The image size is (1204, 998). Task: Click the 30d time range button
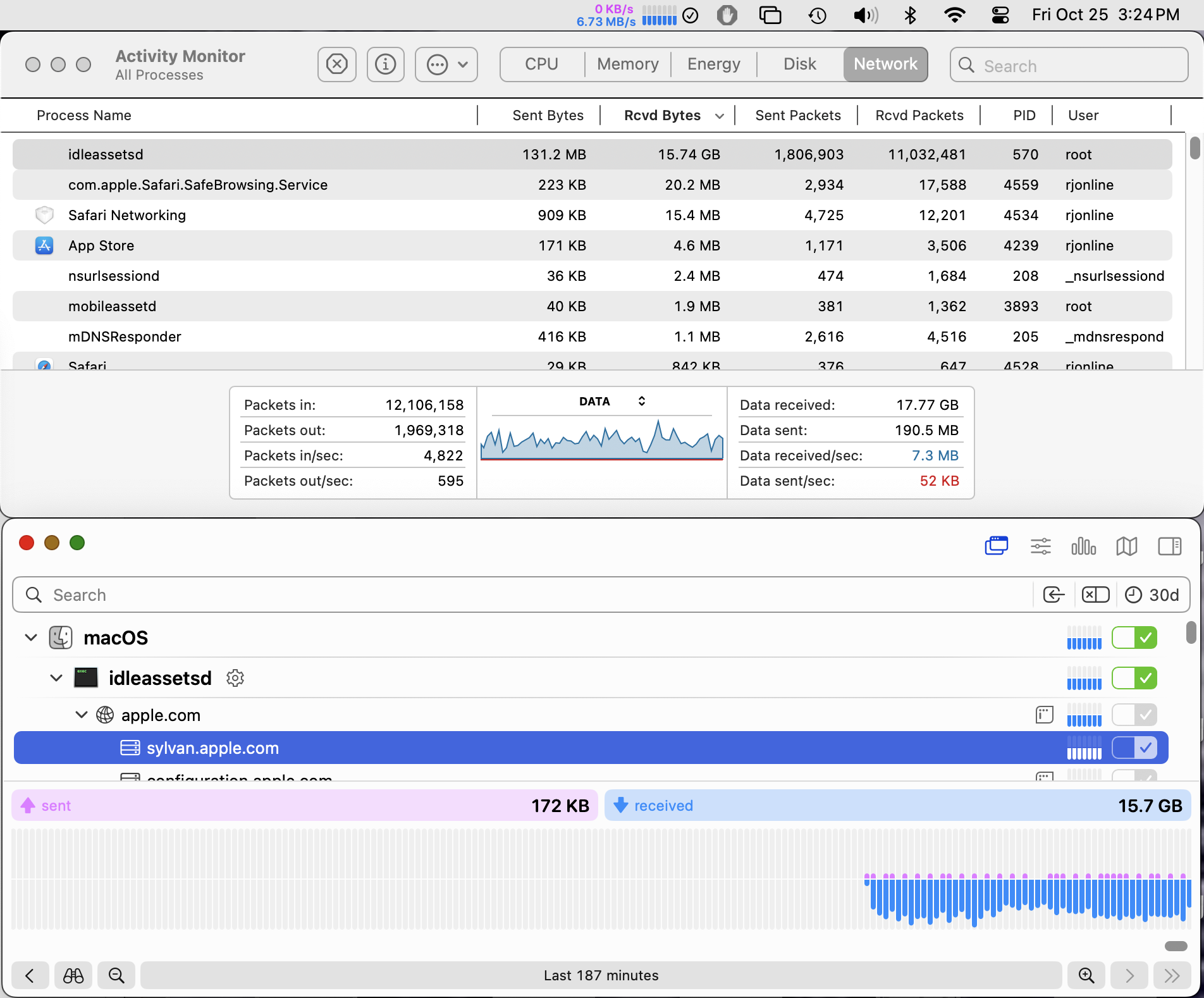(x=1153, y=595)
